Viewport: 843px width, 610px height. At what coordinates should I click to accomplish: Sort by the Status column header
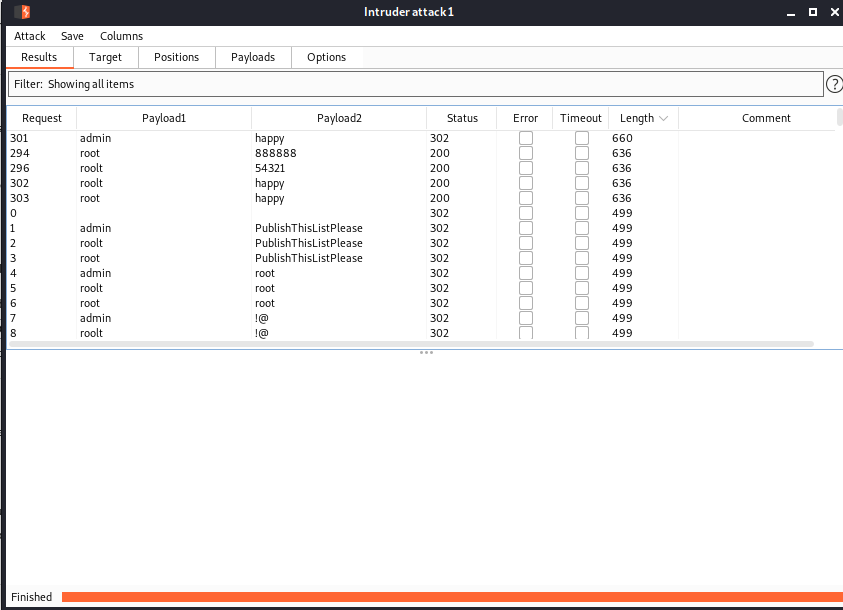pyautogui.click(x=462, y=118)
